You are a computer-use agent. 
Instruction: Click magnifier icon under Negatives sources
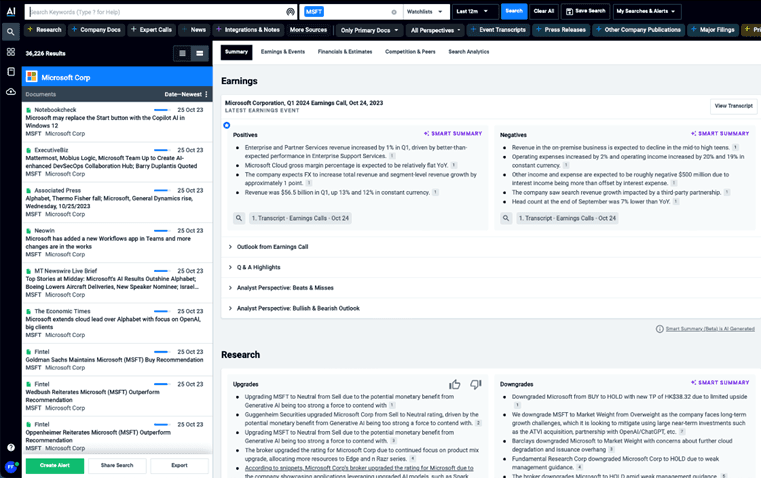[x=506, y=218]
